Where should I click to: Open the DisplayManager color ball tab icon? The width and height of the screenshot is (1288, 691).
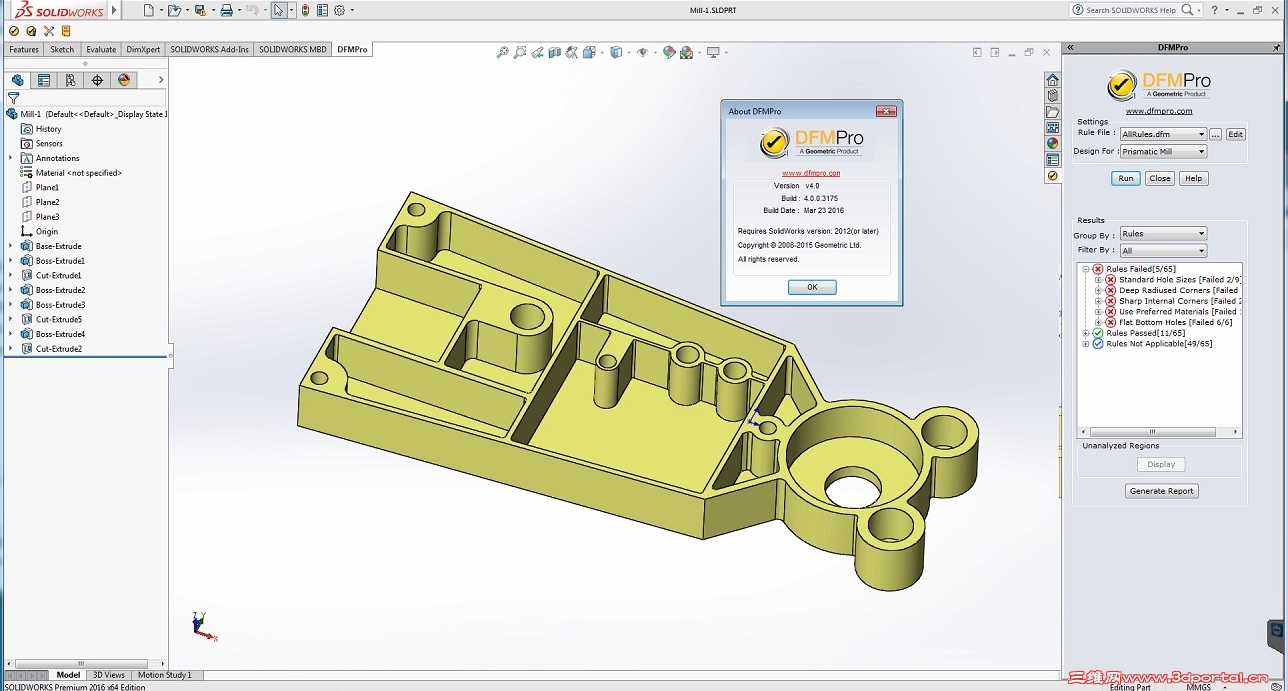(124, 80)
